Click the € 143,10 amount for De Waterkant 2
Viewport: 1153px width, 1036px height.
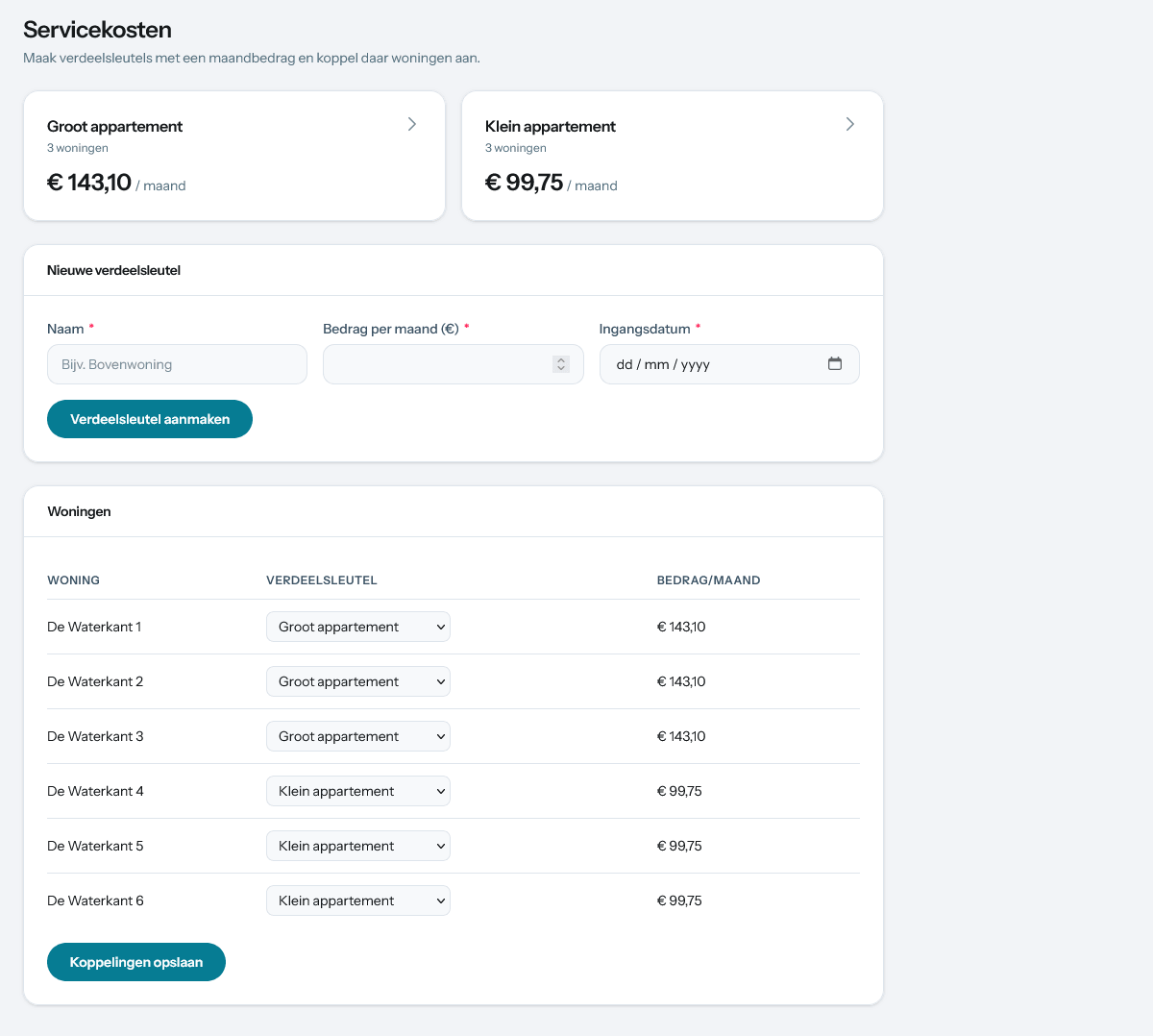click(x=681, y=681)
